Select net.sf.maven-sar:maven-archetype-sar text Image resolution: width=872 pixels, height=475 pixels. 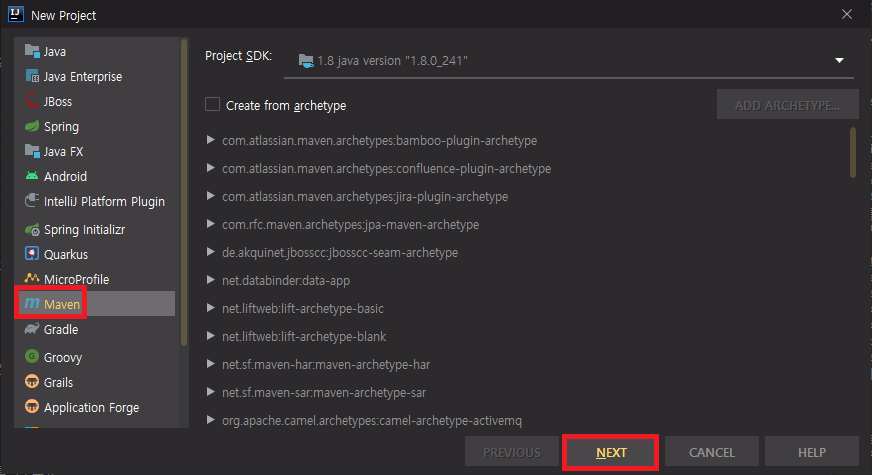click(324, 392)
